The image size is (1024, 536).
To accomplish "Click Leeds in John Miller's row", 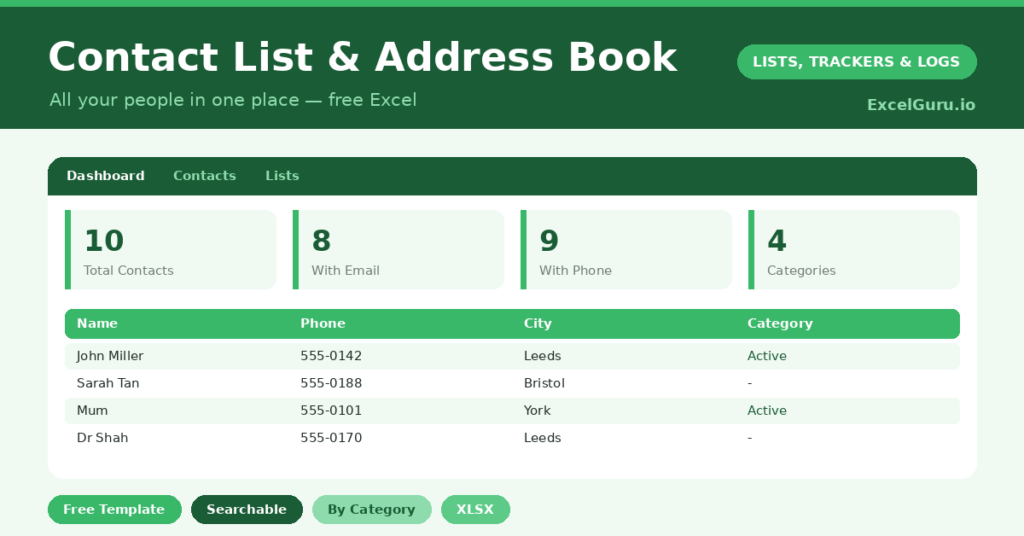I will (x=542, y=356).
